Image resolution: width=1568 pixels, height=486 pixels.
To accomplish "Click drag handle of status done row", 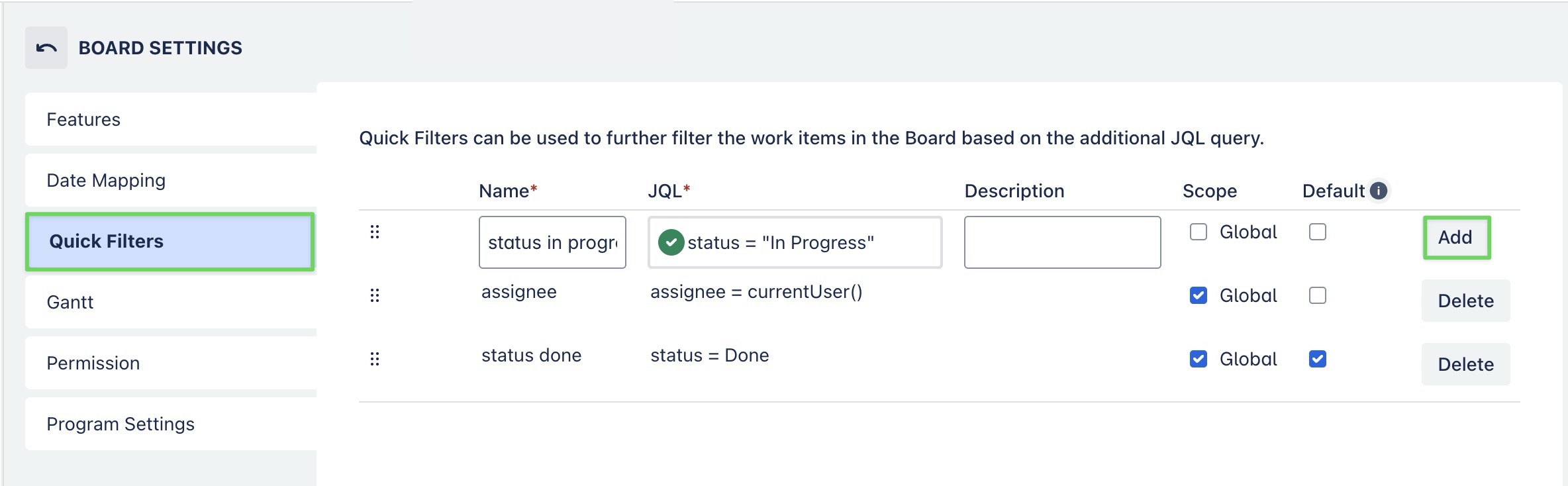I will (375, 359).
